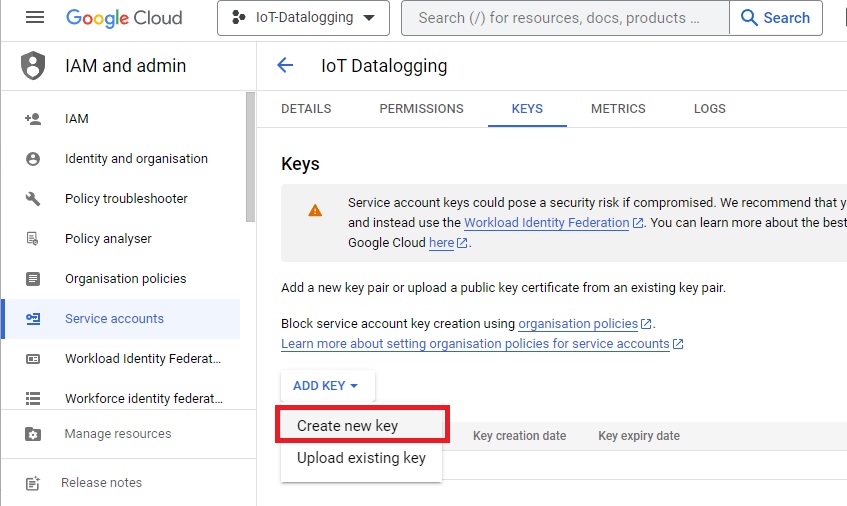Viewport: 847px width, 506px height.
Task: Open the Workload Identity Federation link
Action: pyautogui.click(x=546, y=223)
